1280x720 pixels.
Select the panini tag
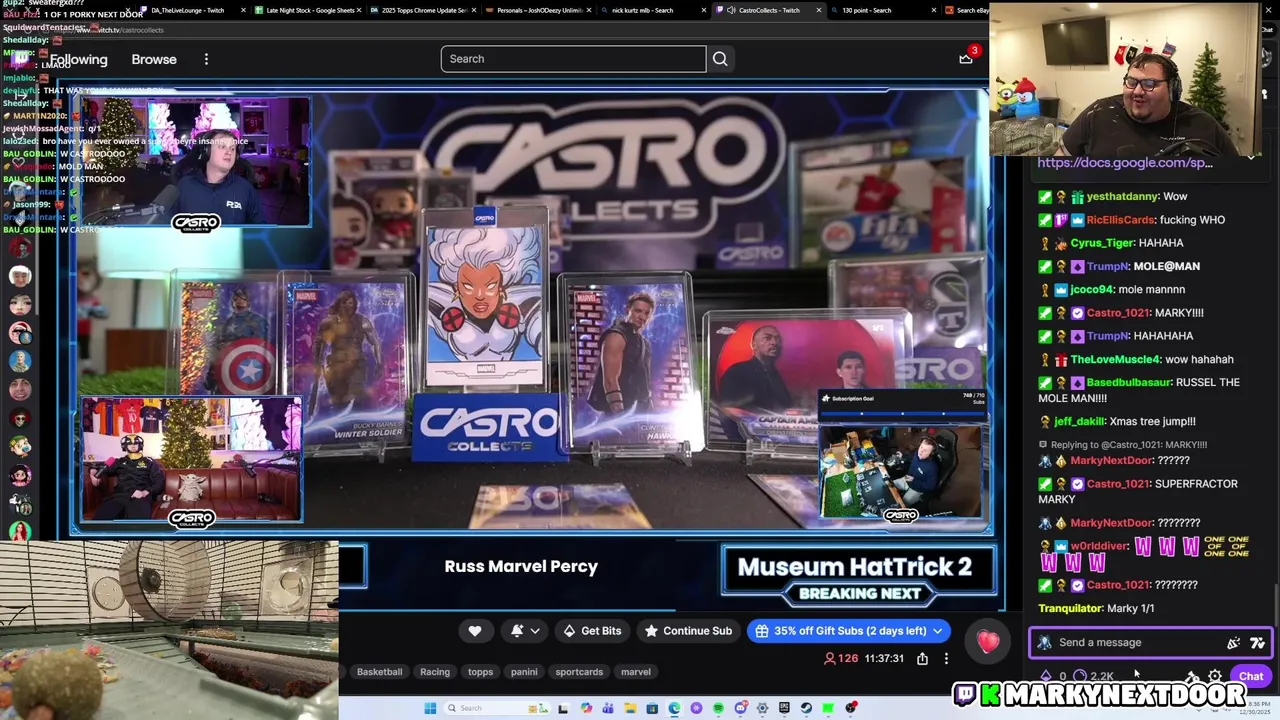(524, 672)
